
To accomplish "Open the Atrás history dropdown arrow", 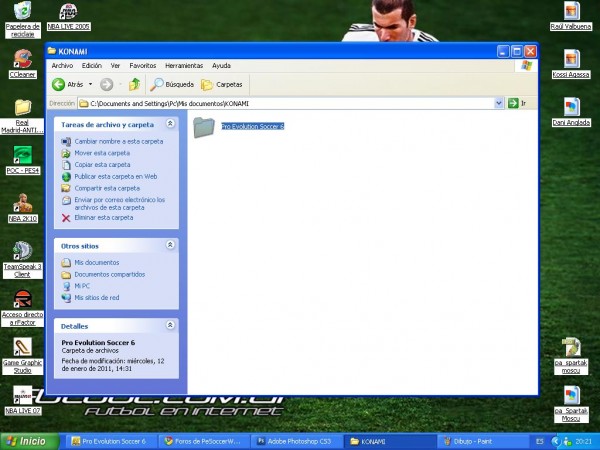I will (91, 84).
